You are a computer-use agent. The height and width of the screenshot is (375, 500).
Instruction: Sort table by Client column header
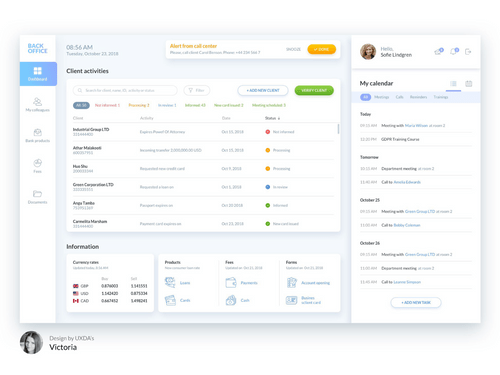tap(78, 118)
